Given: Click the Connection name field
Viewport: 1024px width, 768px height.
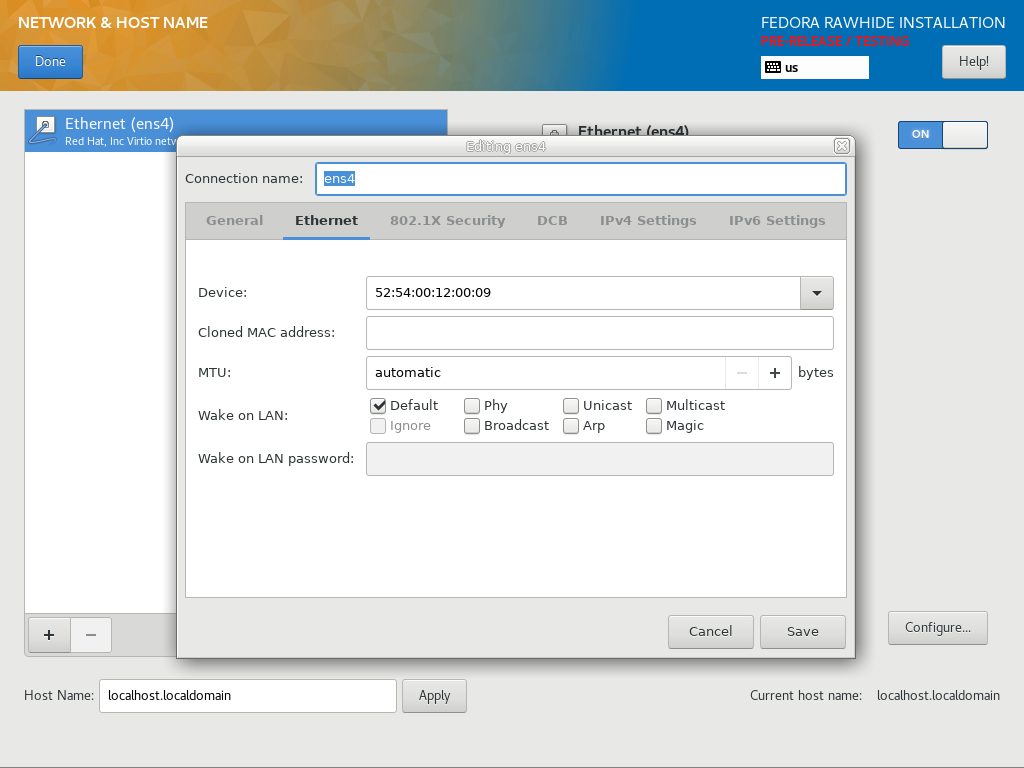Looking at the screenshot, I should tap(581, 179).
